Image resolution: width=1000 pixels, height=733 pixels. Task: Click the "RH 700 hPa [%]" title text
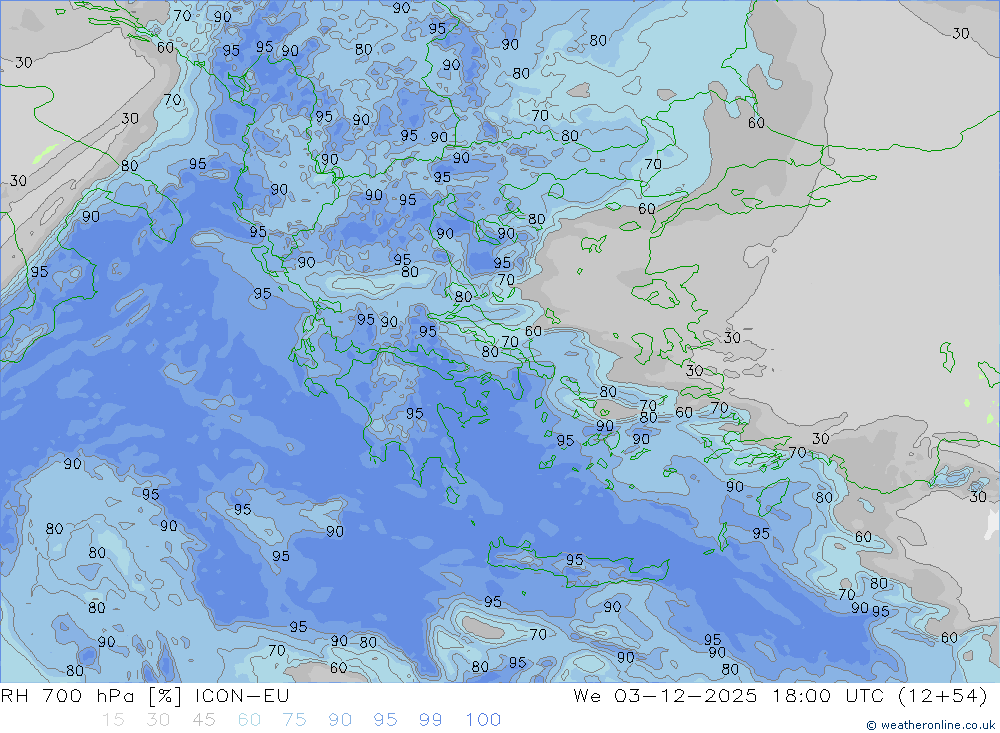pyautogui.click(x=92, y=696)
